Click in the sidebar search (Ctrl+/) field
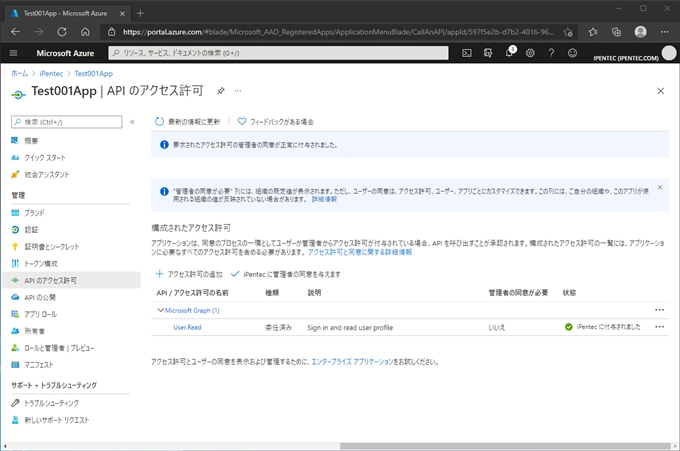The height and width of the screenshot is (451, 680). point(67,122)
